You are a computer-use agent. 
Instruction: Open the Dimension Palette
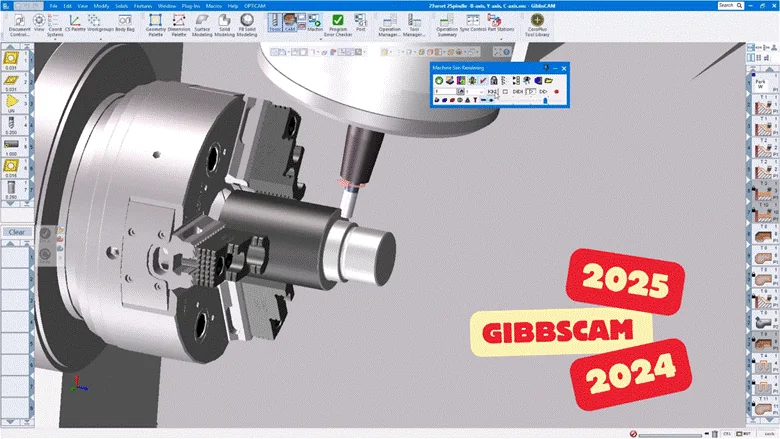point(179,25)
